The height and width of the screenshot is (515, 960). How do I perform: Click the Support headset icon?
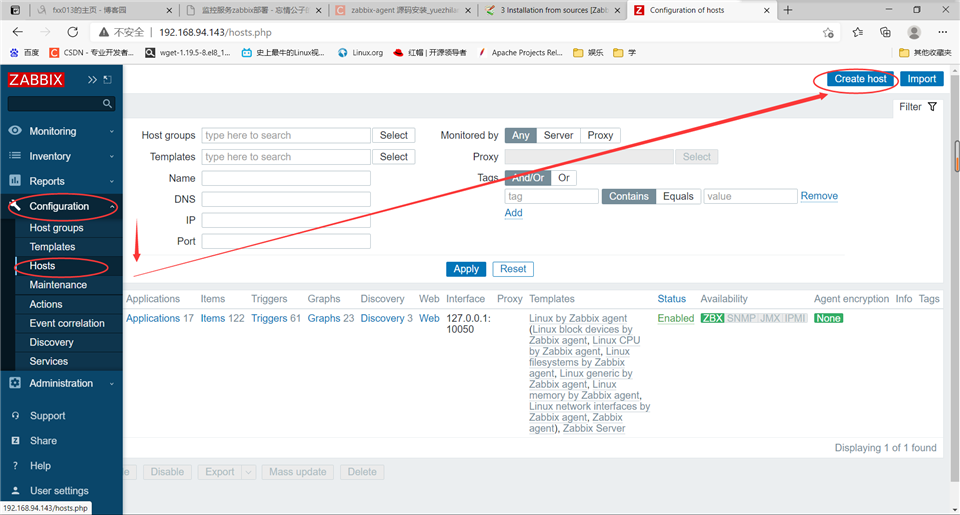15,415
